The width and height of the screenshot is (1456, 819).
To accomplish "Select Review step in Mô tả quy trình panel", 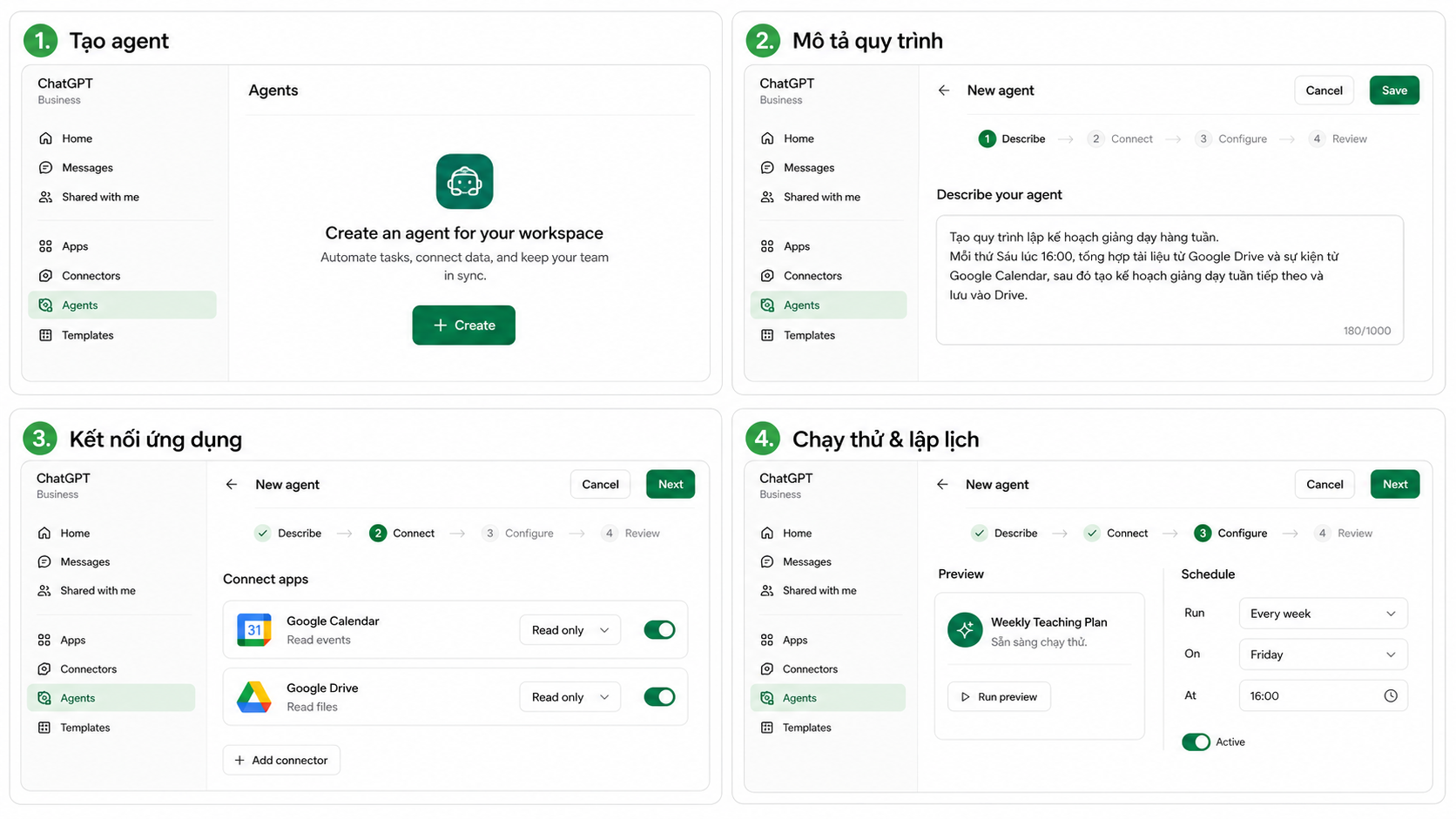I will (1338, 139).
